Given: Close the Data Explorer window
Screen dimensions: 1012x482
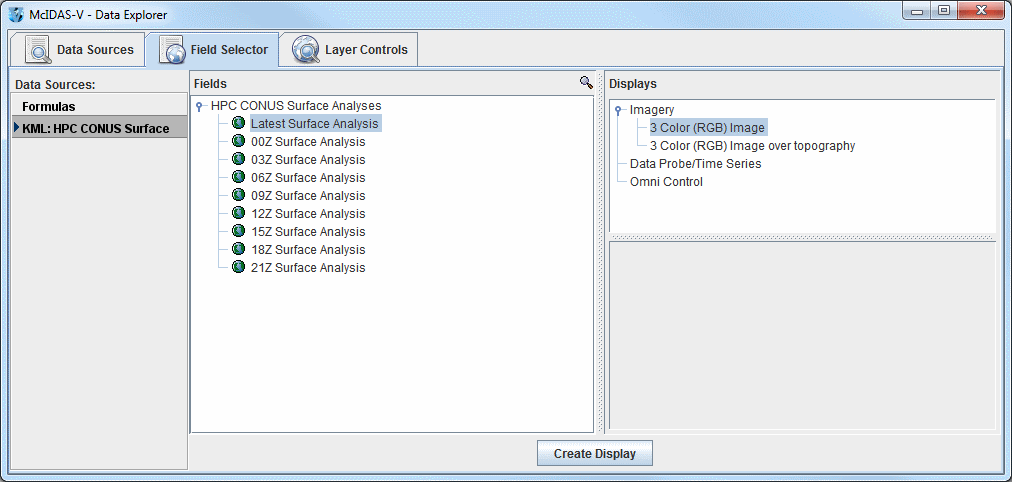Looking at the screenshot, I should click(x=981, y=11).
